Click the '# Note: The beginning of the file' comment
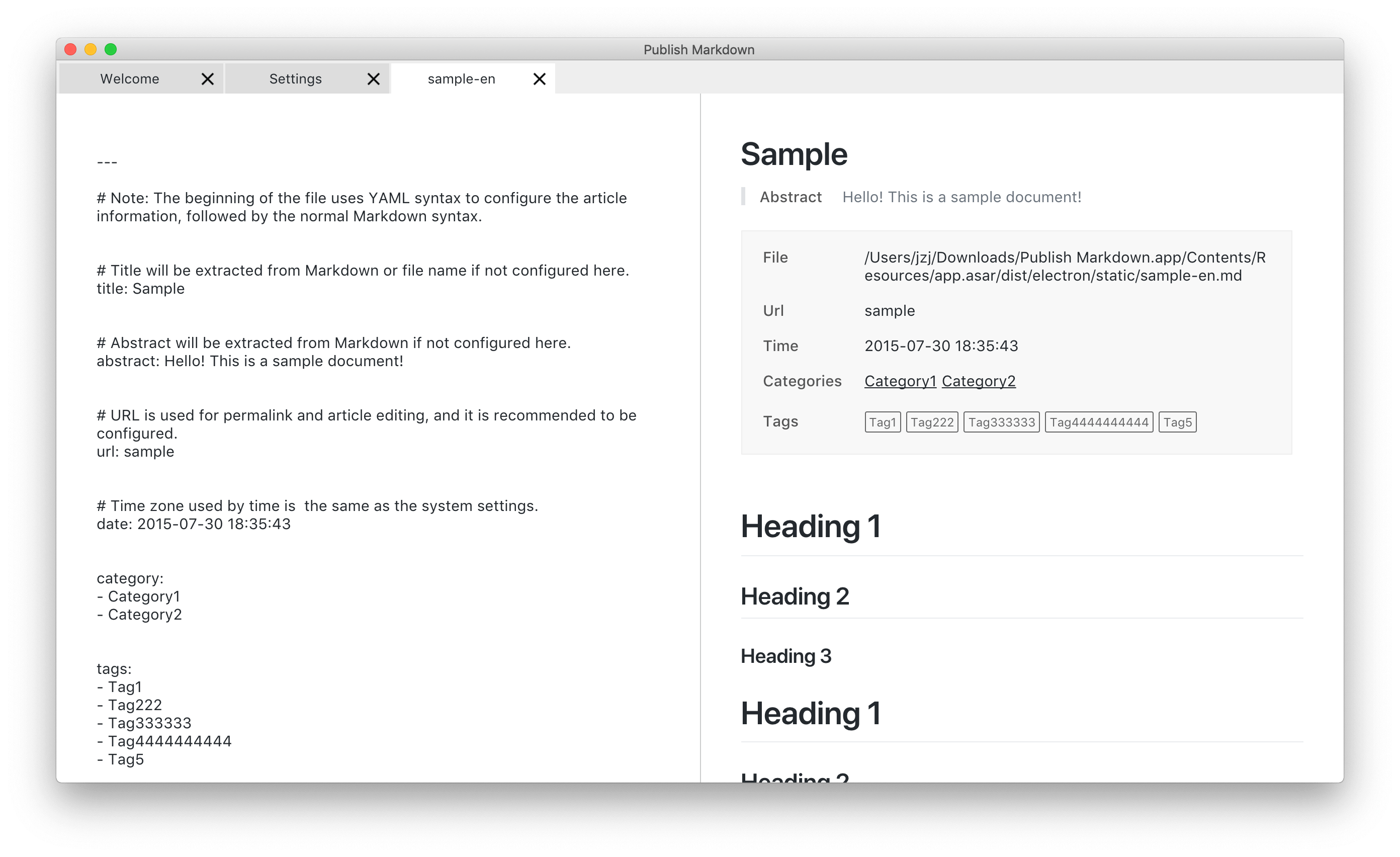The image size is (1400, 857). coord(362,207)
